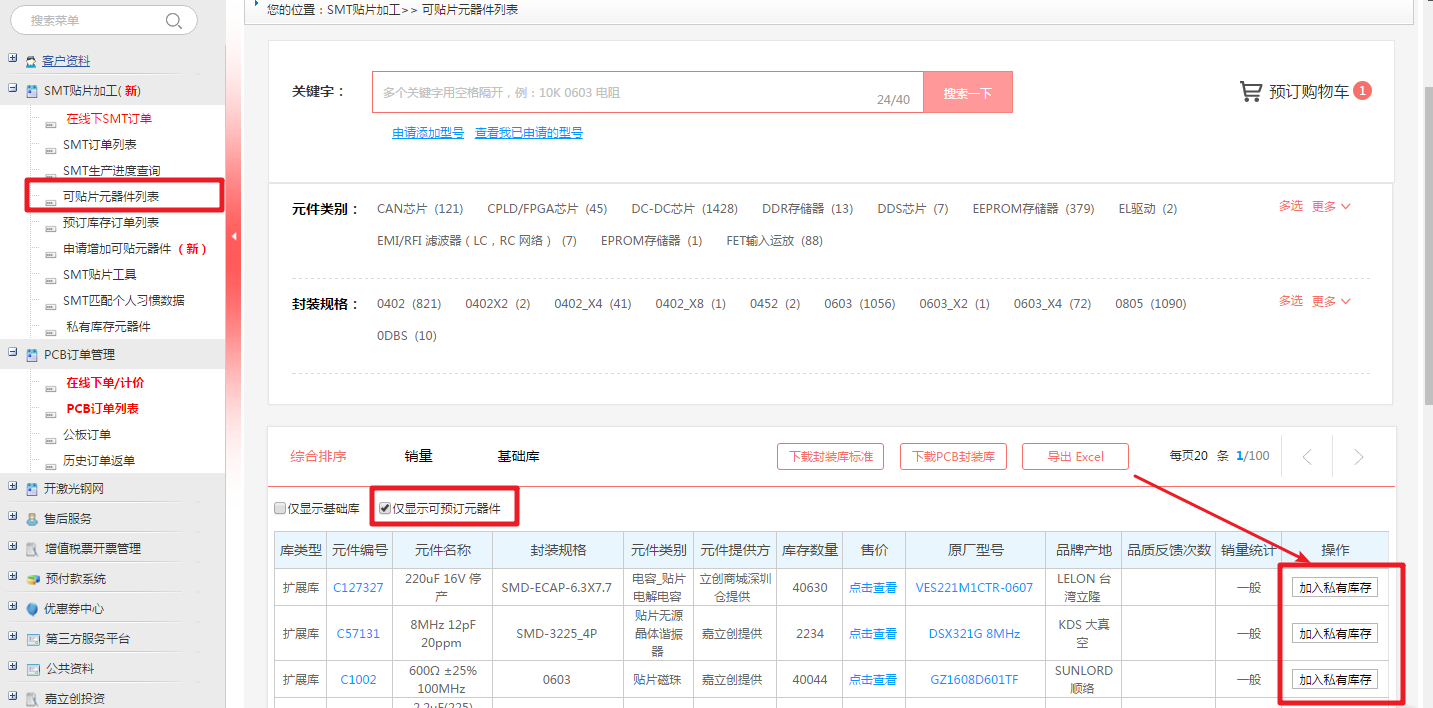Click the 客户资料 user icon in sidebar
This screenshot has width=1433, height=708.
tap(32, 62)
